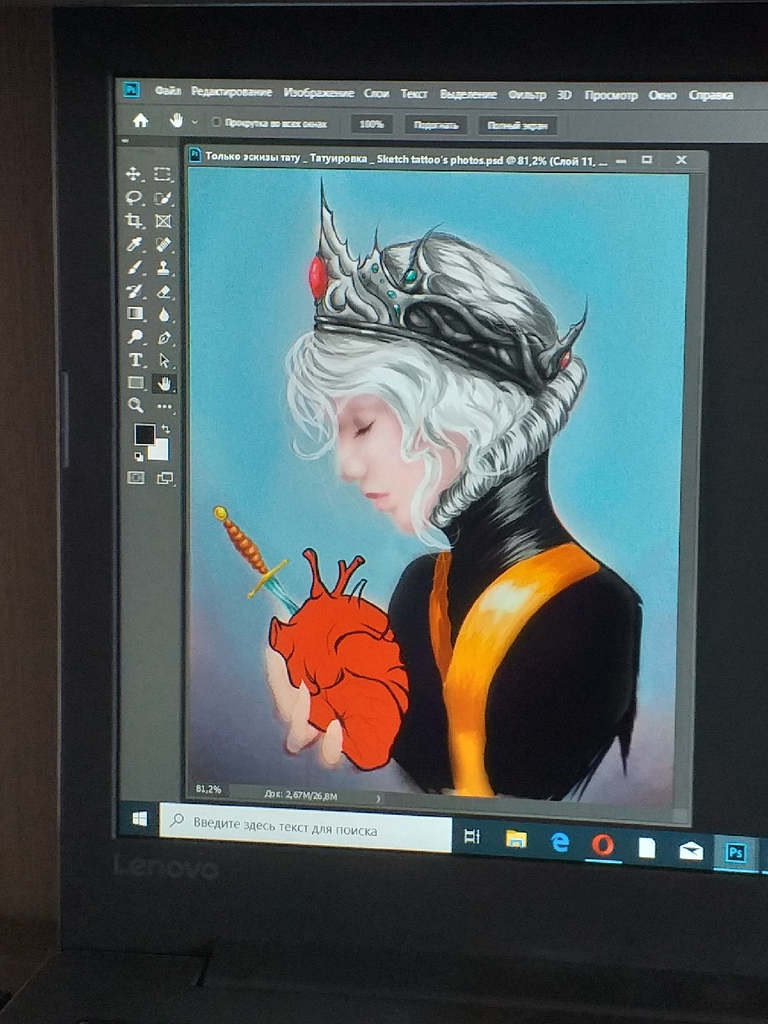The height and width of the screenshot is (1024, 768).
Task: Click 'Док: 2,67M/26,8M' status info
Action: tap(300, 795)
